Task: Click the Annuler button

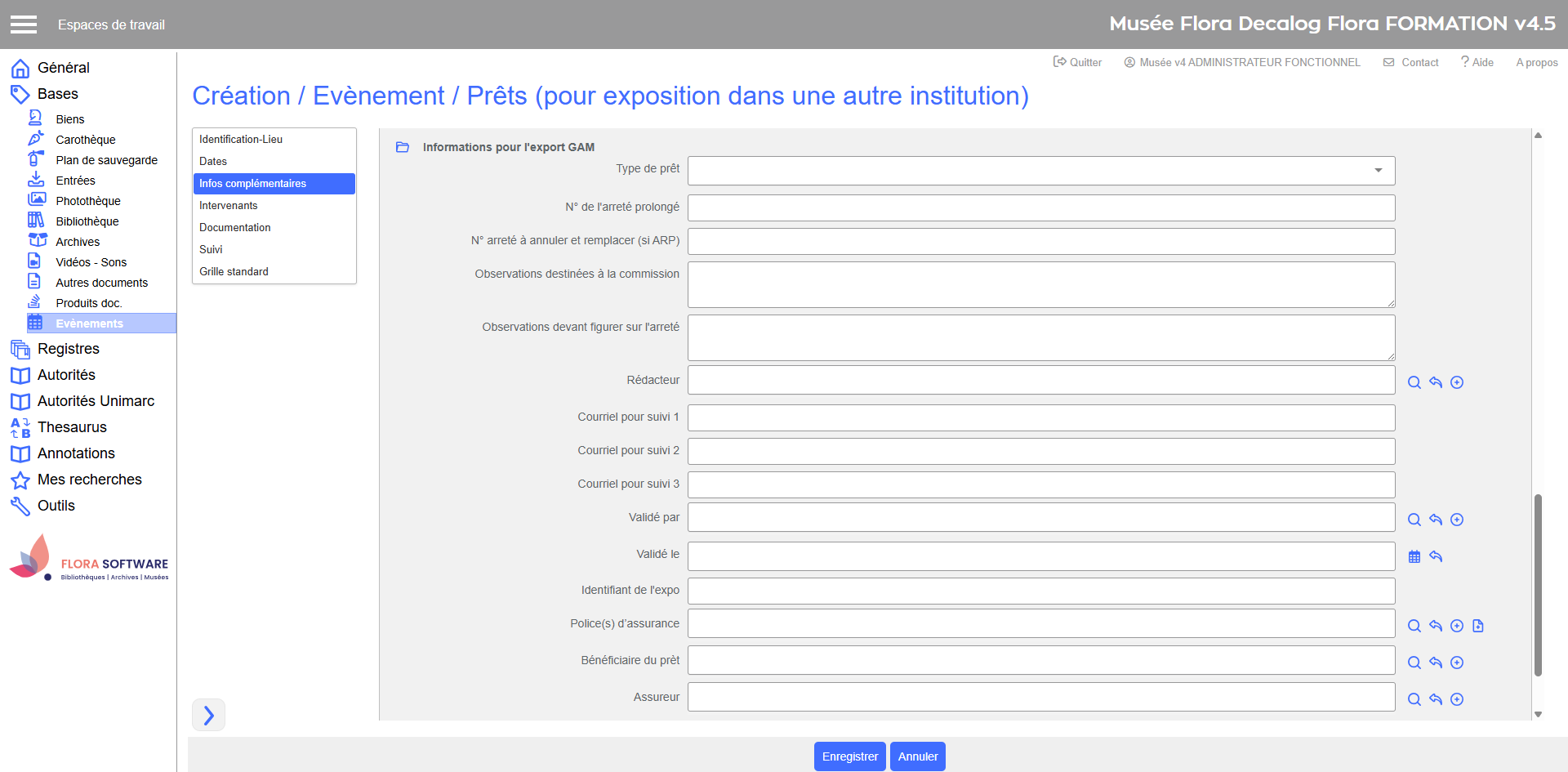Action: tap(917, 756)
